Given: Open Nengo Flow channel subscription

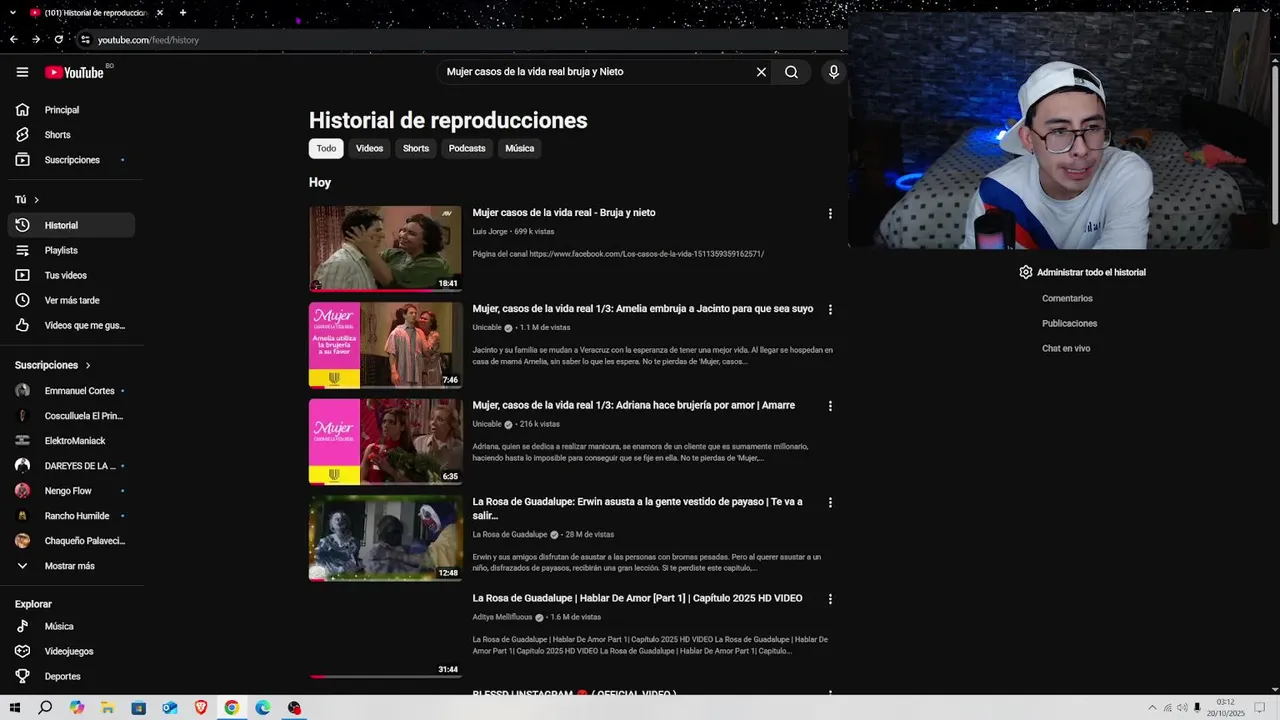Looking at the screenshot, I should tap(71, 491).
